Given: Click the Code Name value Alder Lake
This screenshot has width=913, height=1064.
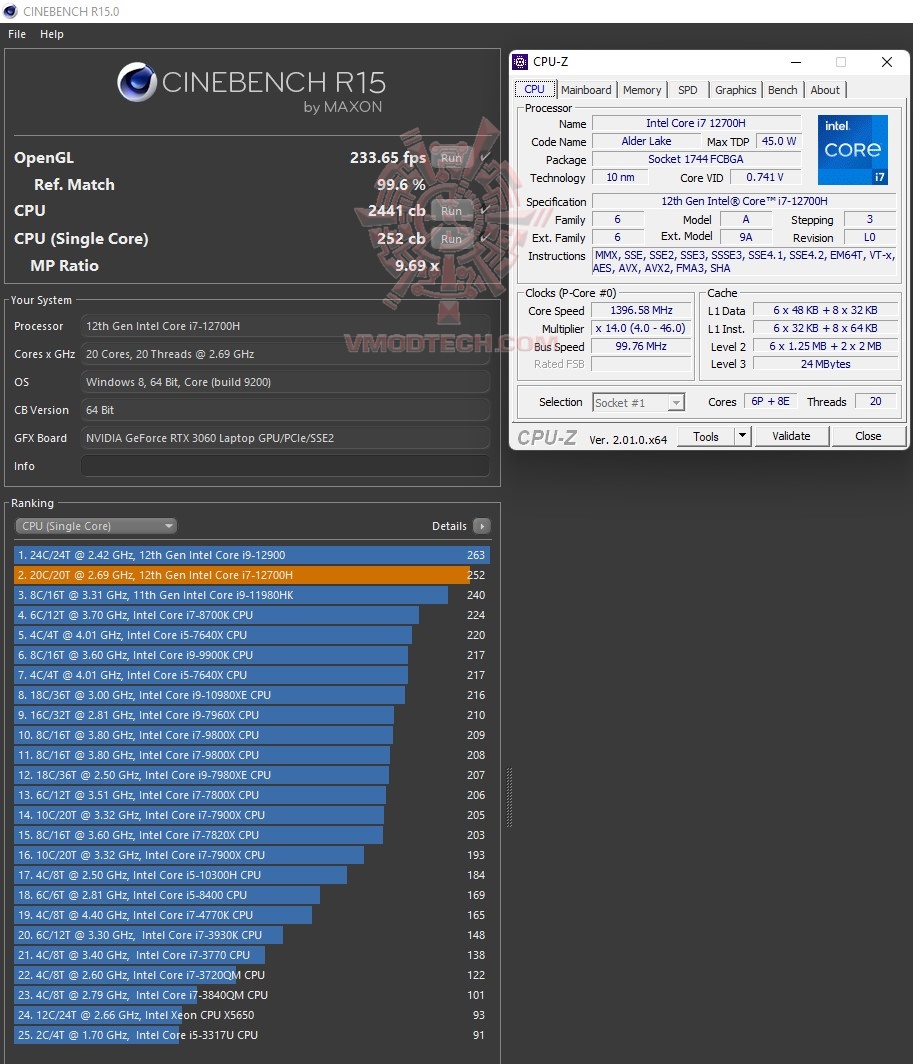Looking at the screenshot, I should 646,141.
